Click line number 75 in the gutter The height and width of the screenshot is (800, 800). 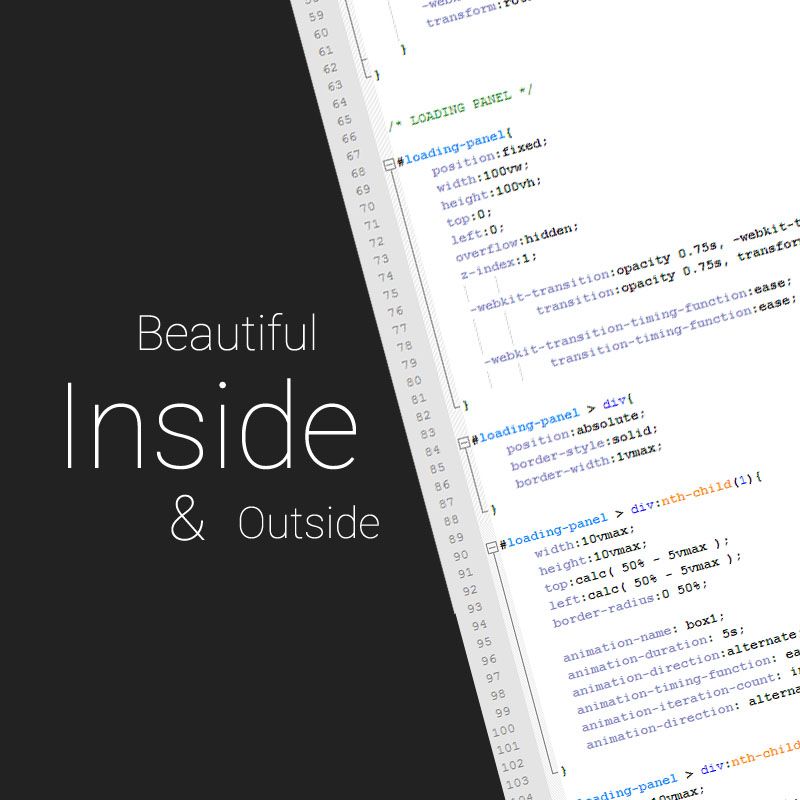tap(391, 294)
